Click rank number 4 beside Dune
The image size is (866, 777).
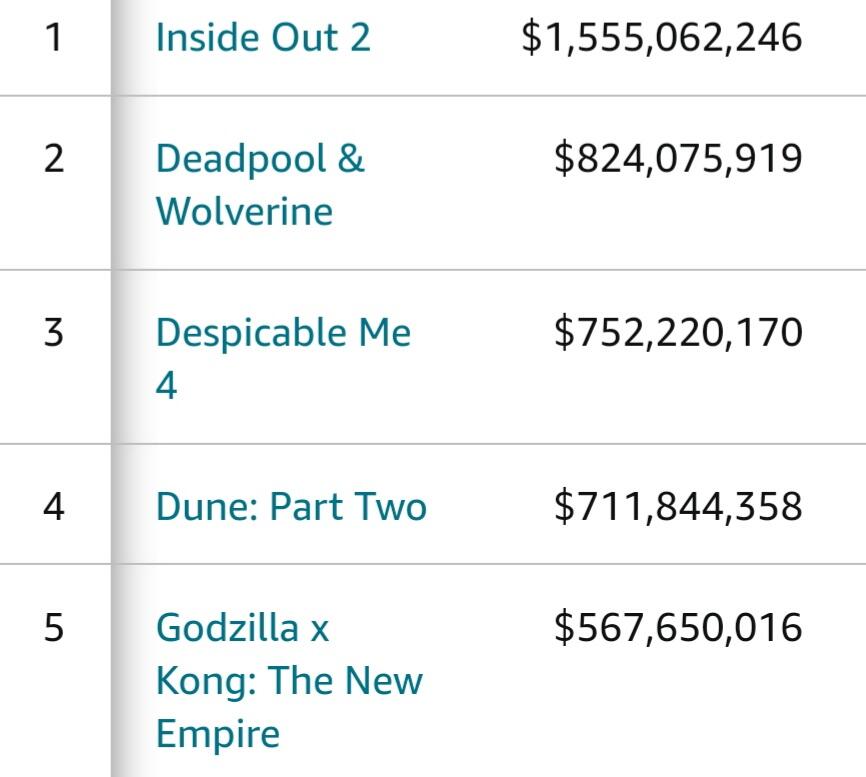54,506
